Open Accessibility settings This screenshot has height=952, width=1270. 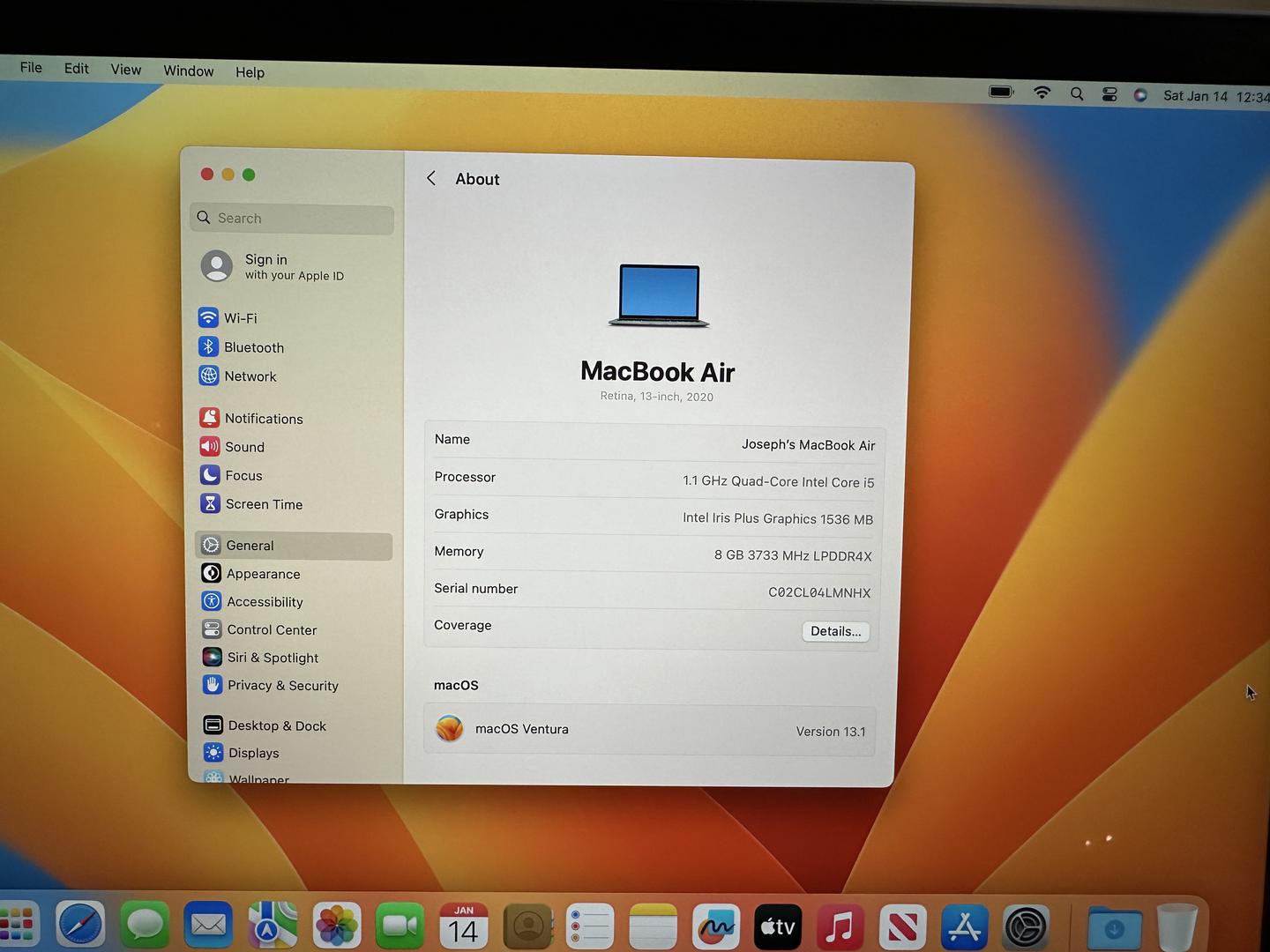253,602
